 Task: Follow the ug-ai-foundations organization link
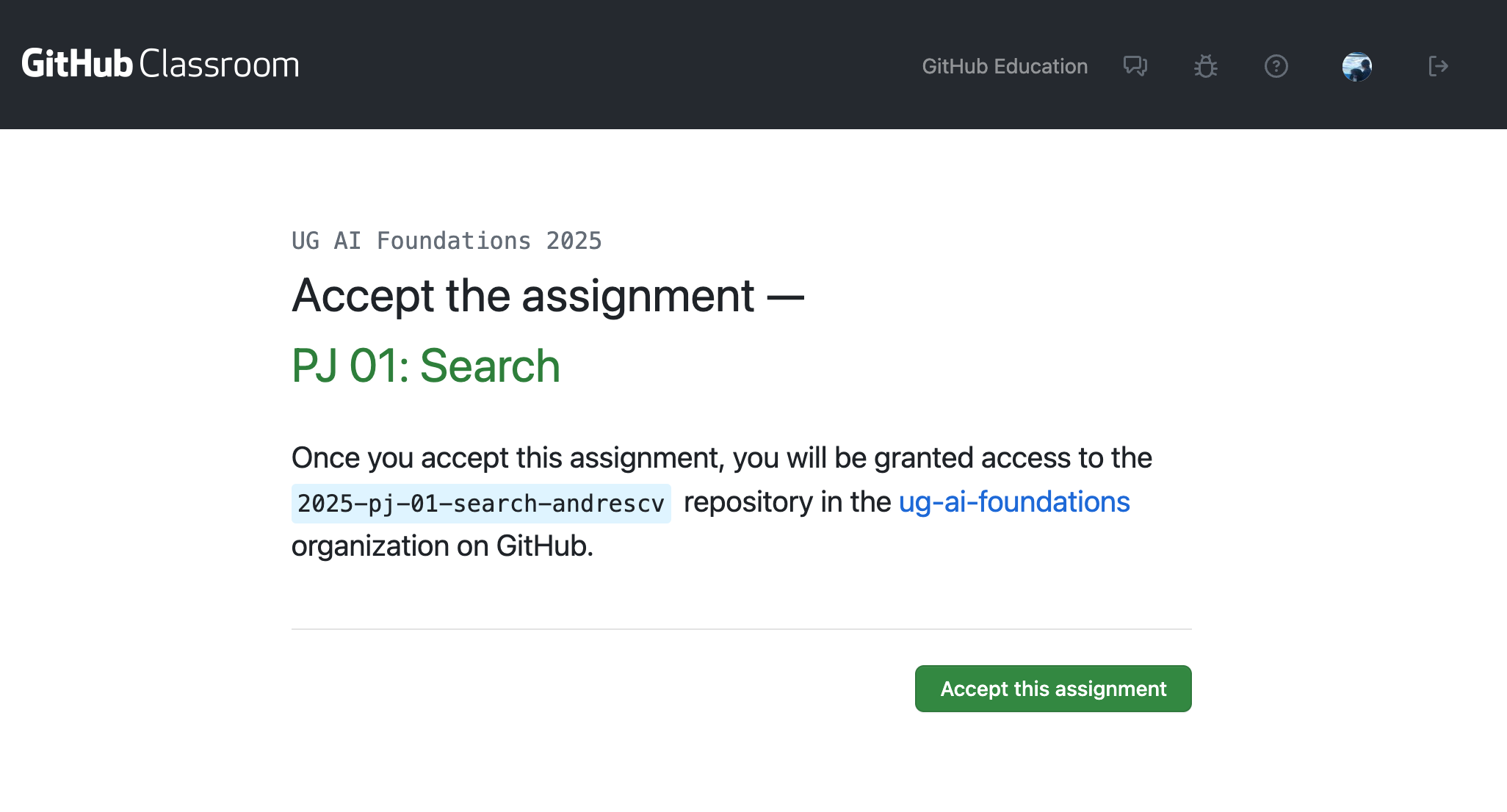point(1013,502)
